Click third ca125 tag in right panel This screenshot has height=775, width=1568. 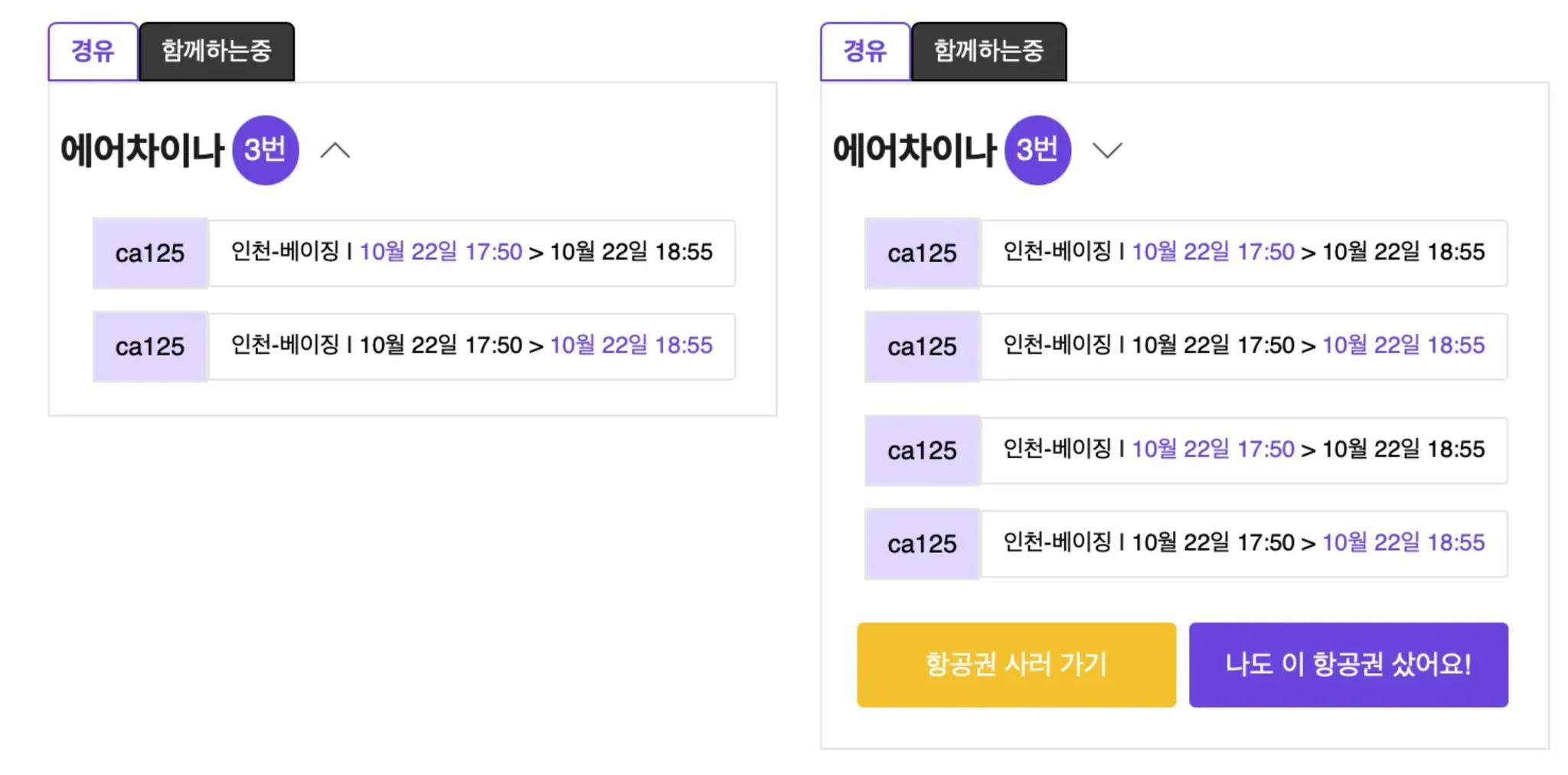tap(922, 451)
